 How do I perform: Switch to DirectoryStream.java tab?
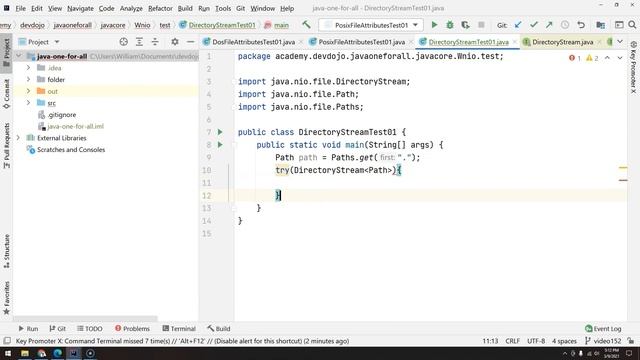point(562,42)
